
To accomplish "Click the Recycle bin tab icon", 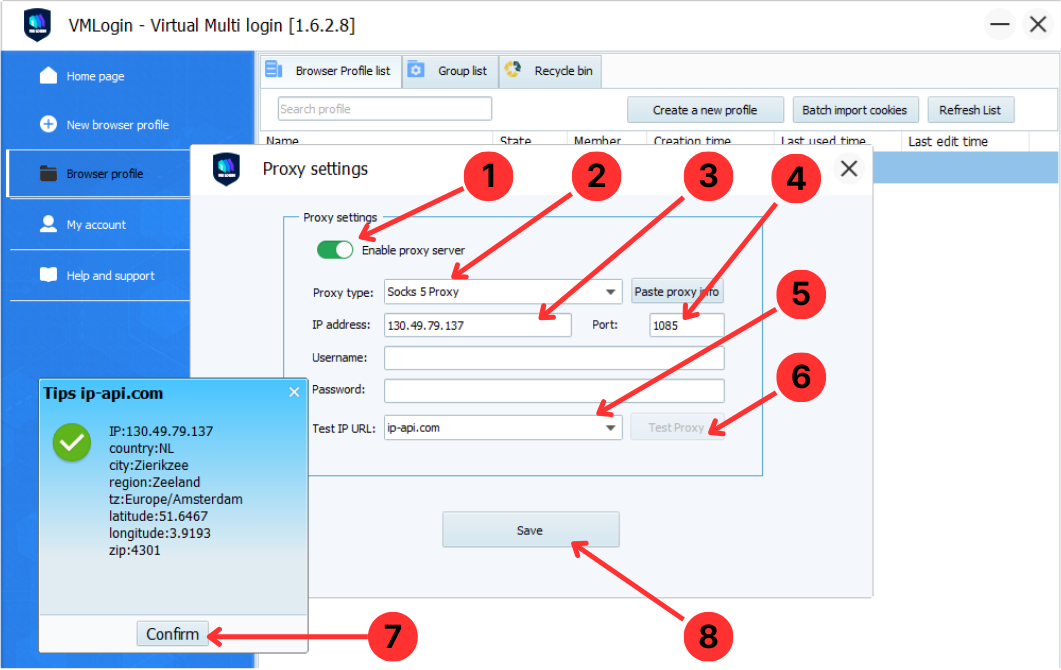I will pos(513,69).
